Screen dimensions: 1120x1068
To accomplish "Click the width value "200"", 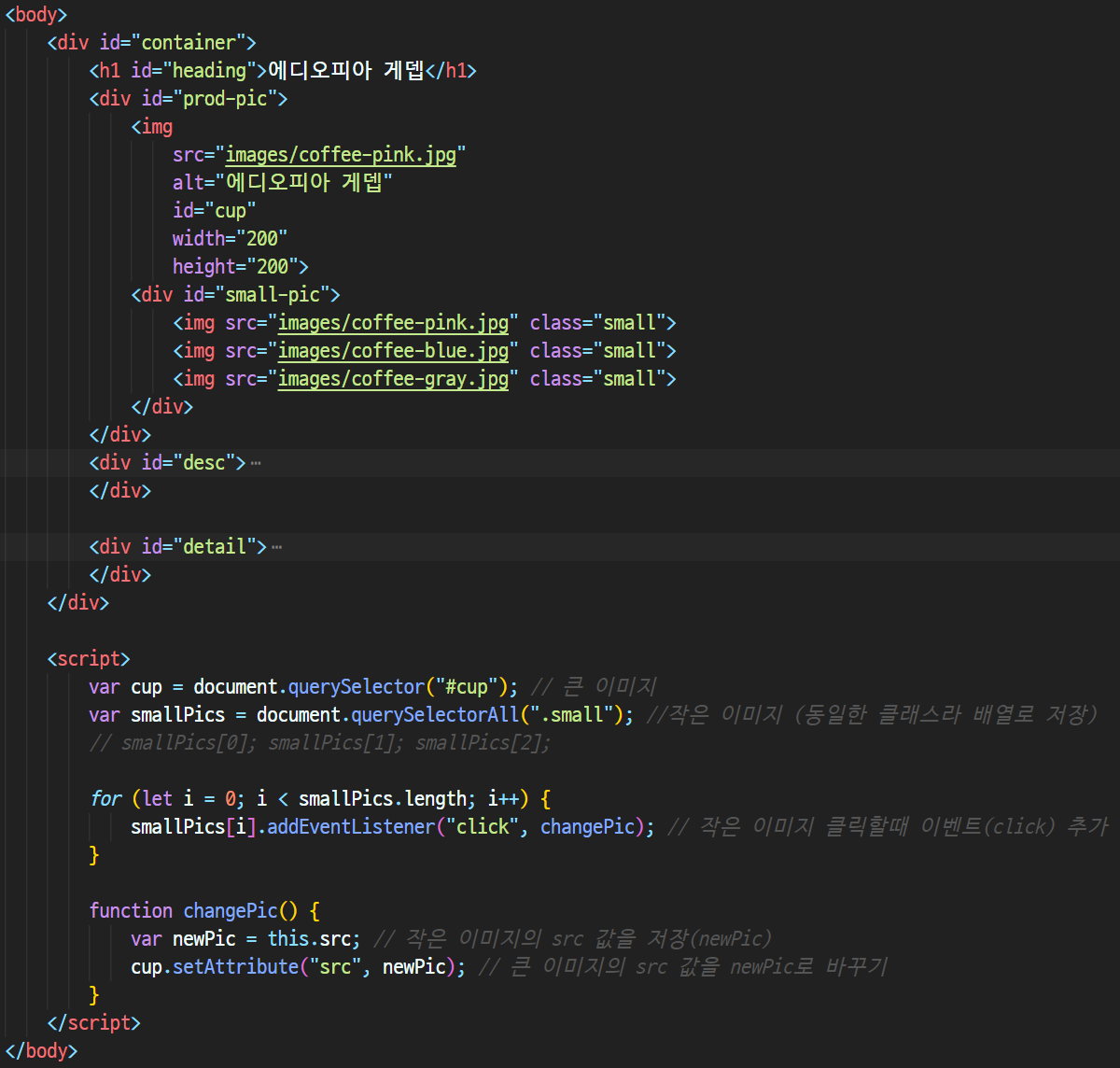I will [262, 239].
